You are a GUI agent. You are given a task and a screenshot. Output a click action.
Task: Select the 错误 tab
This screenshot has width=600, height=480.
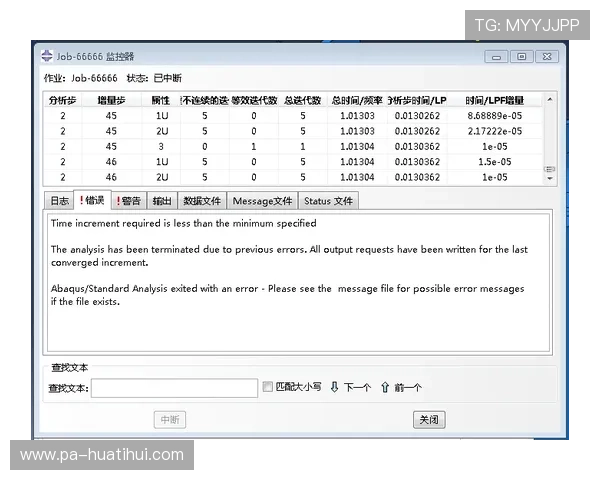coord(92,201)
